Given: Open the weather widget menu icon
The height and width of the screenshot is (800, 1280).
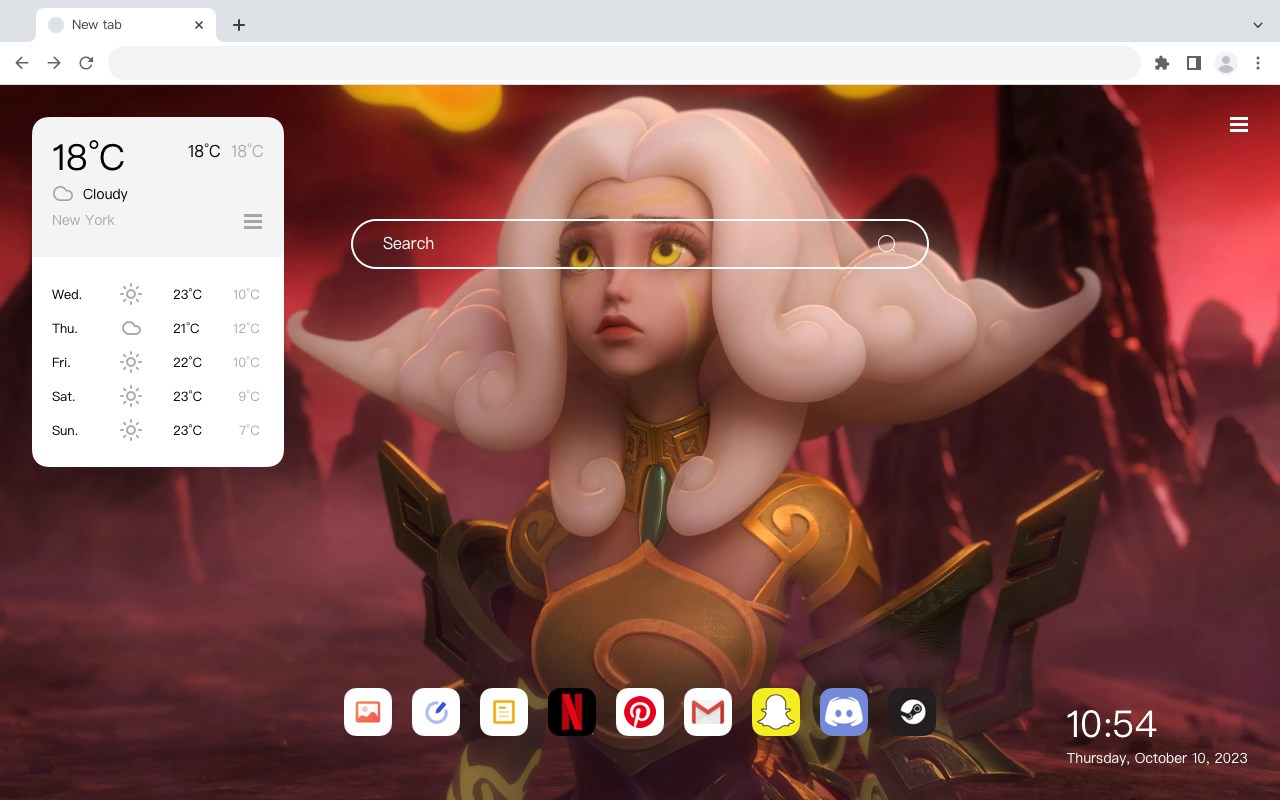Looking at the screenshot, I should [253, 221].
